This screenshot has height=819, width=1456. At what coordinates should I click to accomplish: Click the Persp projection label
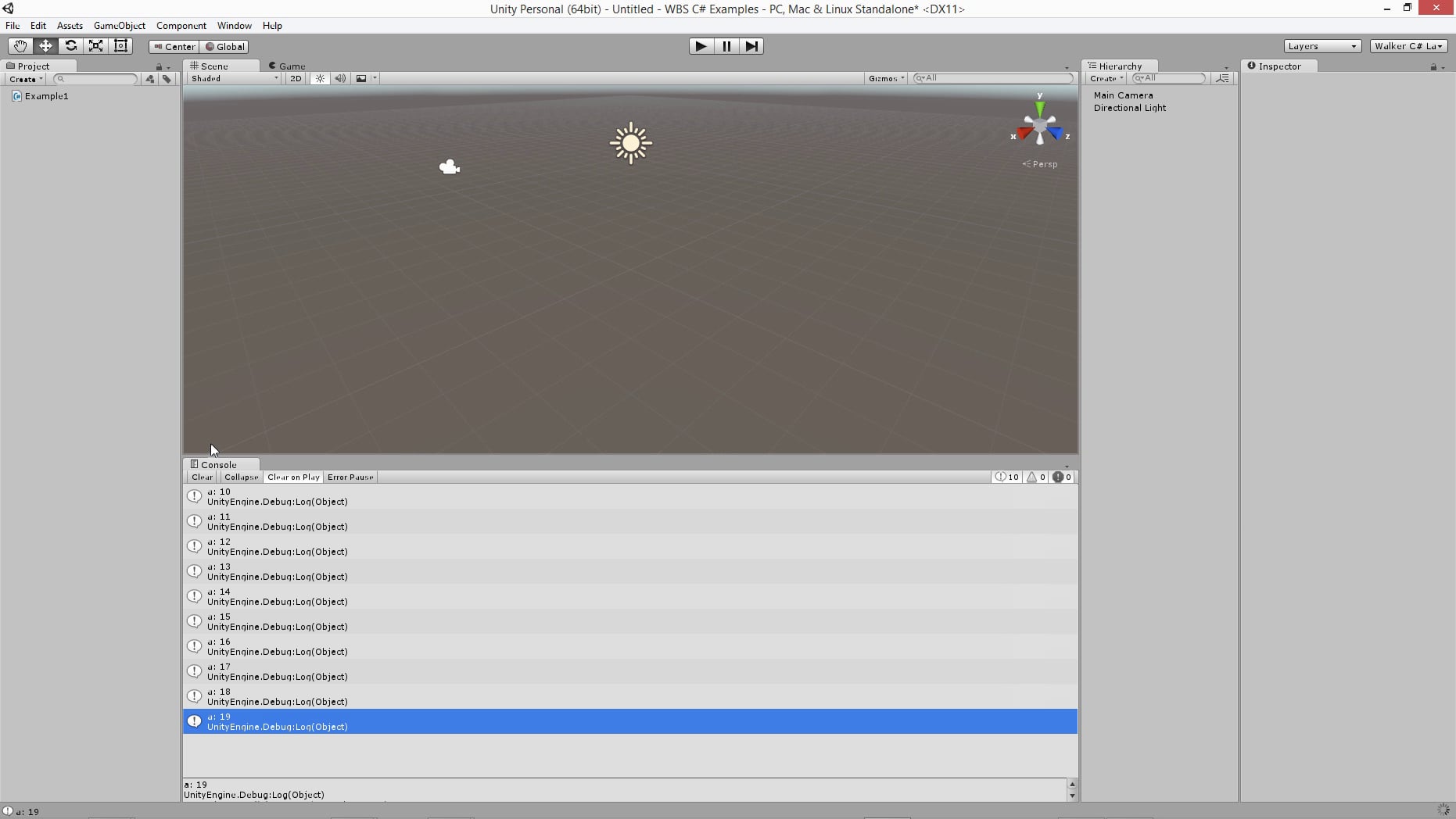point(1040,164)
